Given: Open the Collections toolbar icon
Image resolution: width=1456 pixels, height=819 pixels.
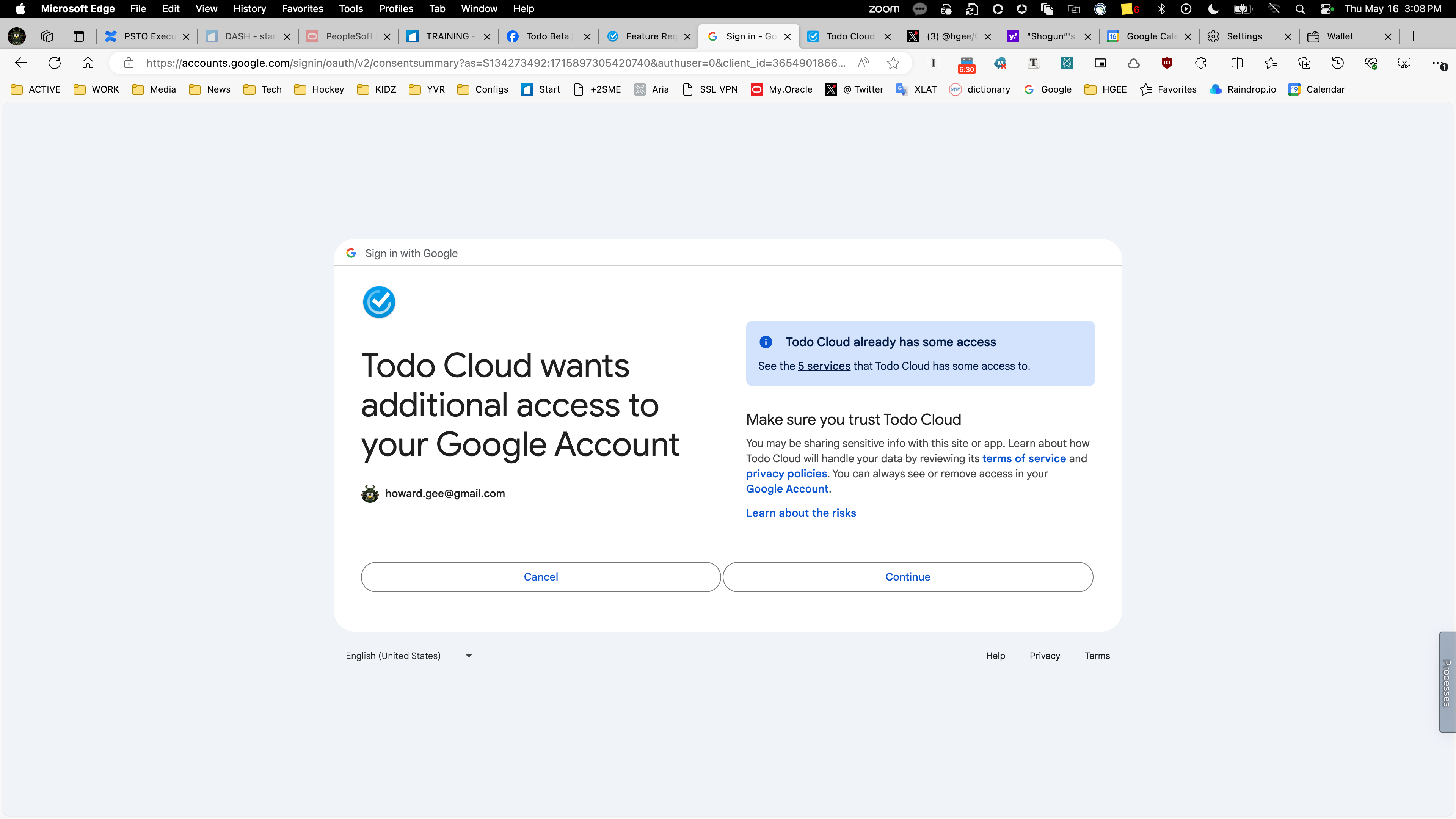Looking at the screenshot, I should pos(1304,63).
